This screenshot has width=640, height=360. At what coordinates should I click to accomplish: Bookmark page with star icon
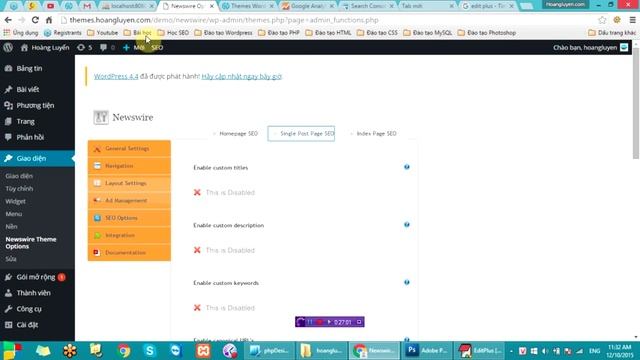pos(602,20)
